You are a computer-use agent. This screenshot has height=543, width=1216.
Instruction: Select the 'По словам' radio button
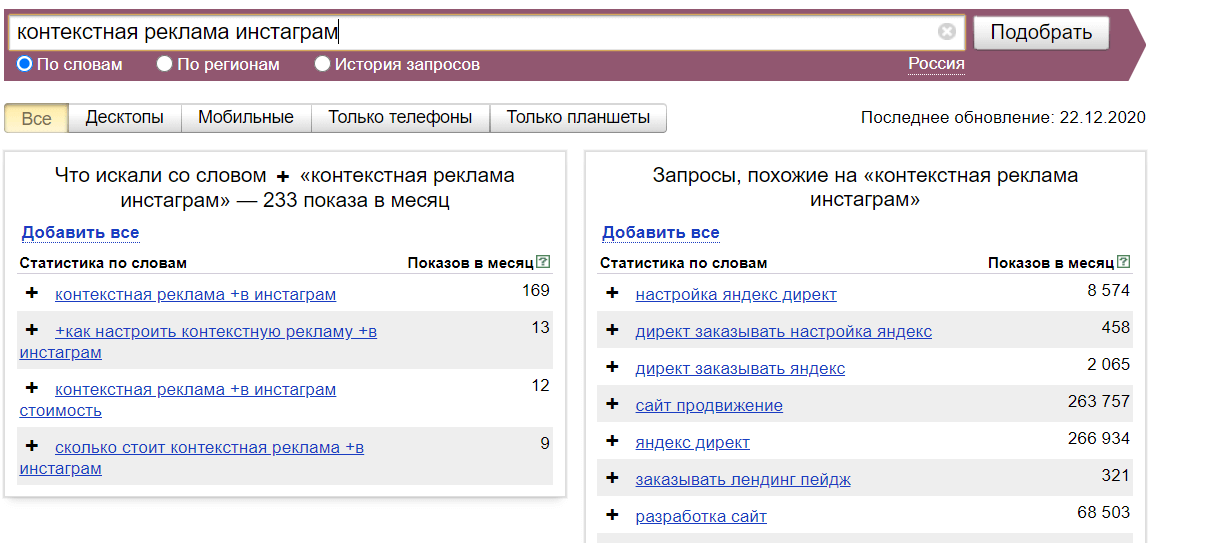pos(25,64)
